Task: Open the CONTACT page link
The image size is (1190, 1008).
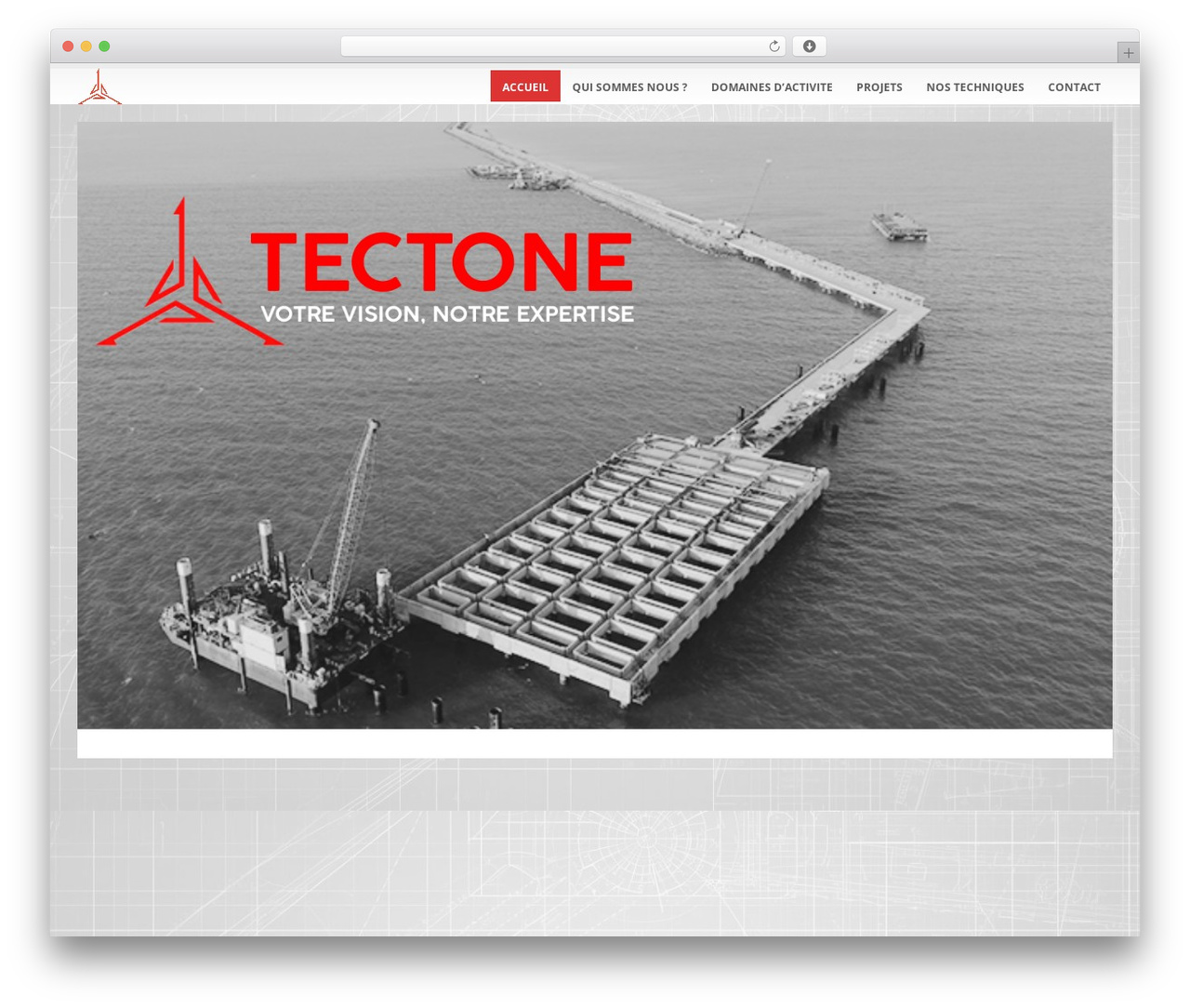Action: [1074, 86]
